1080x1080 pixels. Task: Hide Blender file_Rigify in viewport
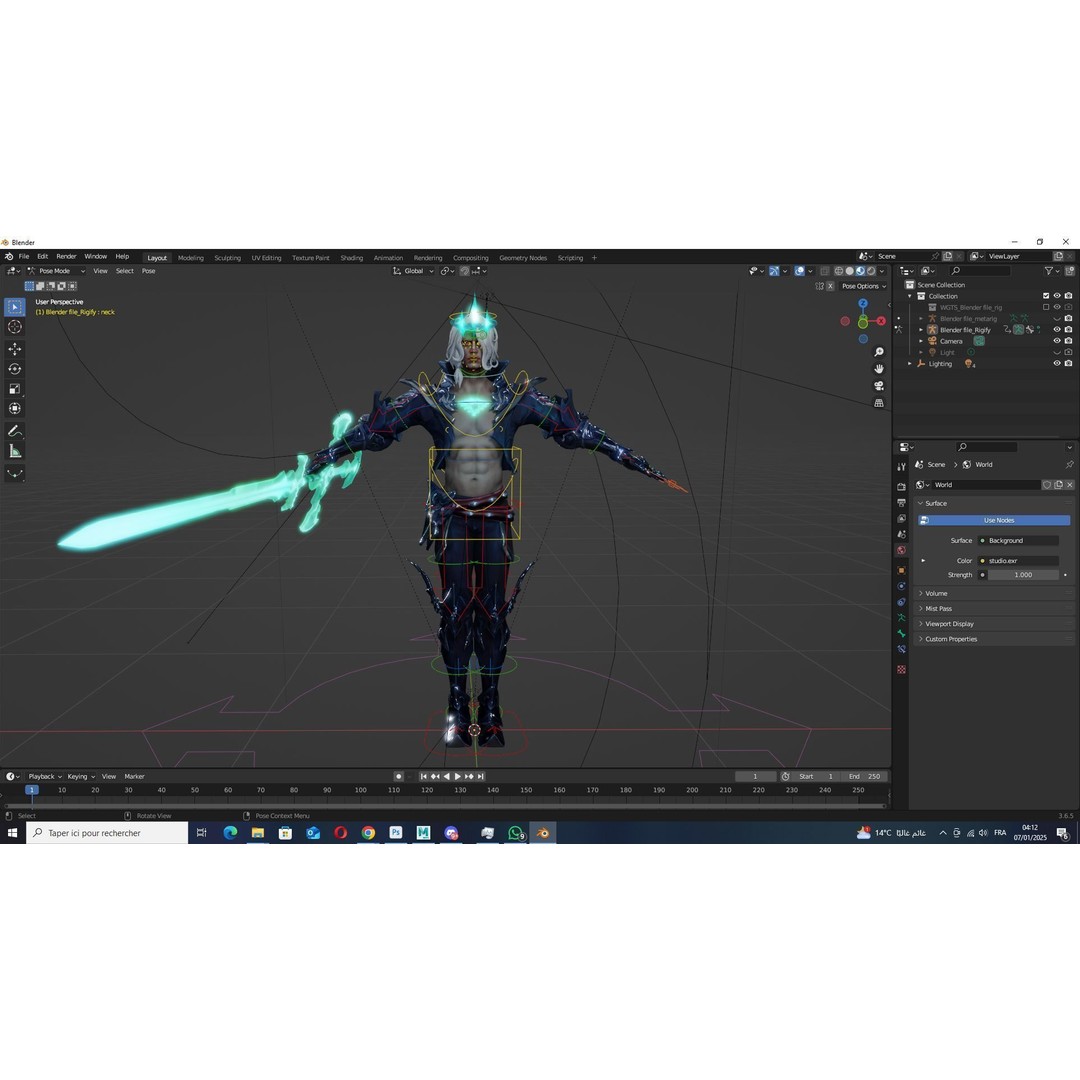[x=1057, y=330]
